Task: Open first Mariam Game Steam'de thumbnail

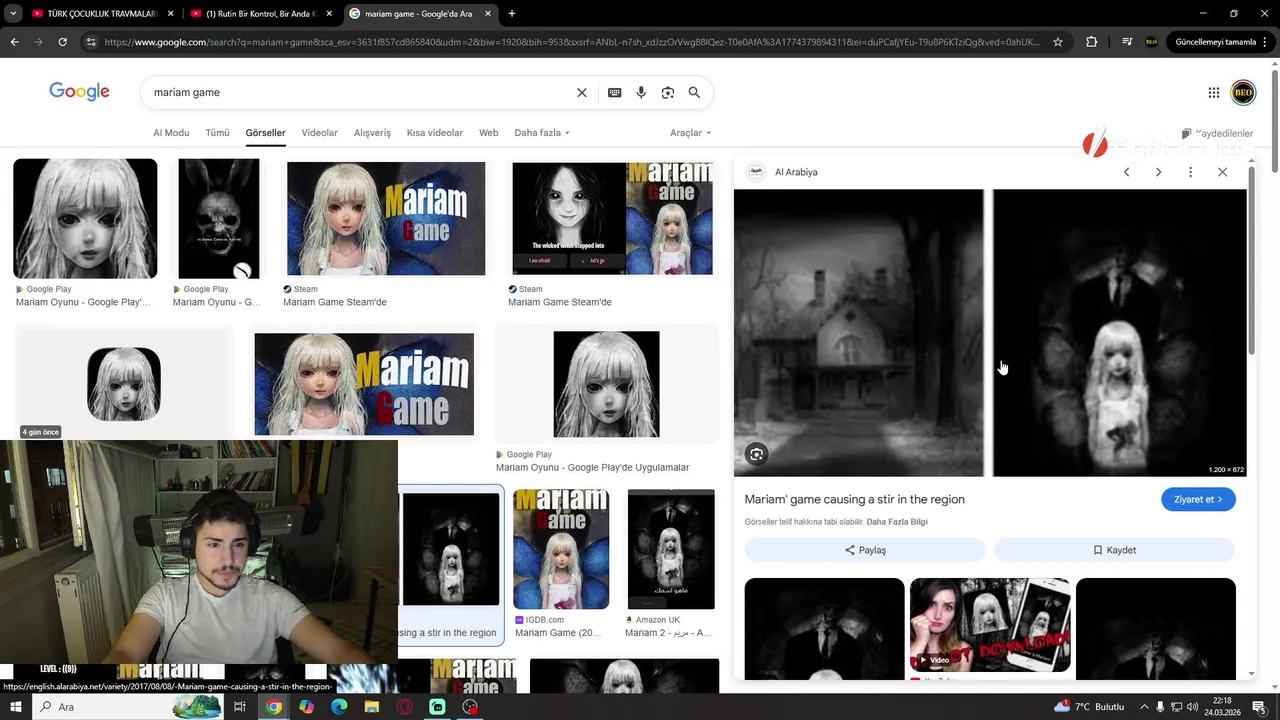Action: point(386,218)
